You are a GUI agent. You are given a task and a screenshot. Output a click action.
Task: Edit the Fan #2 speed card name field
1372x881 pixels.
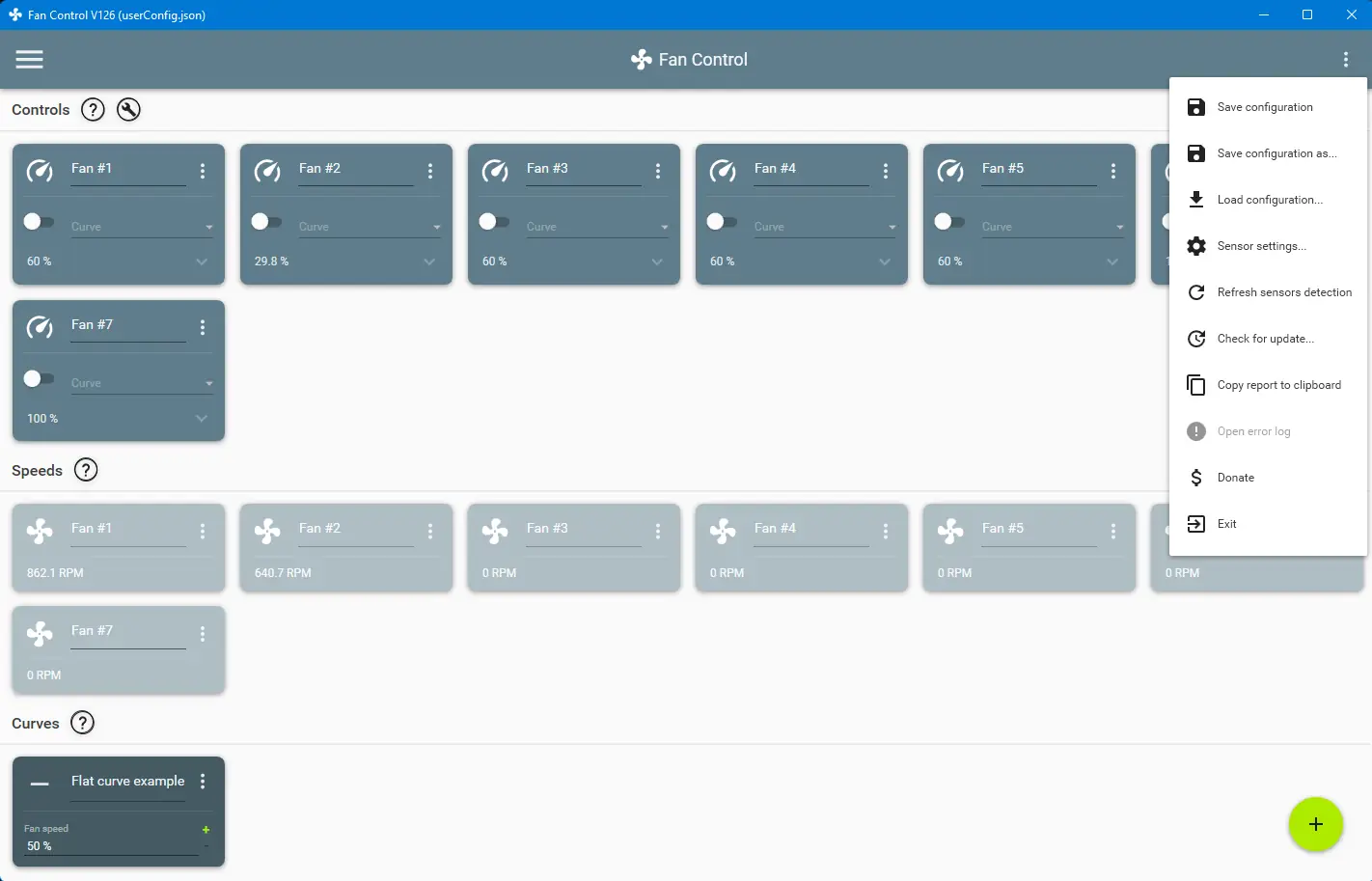point(356,530)
